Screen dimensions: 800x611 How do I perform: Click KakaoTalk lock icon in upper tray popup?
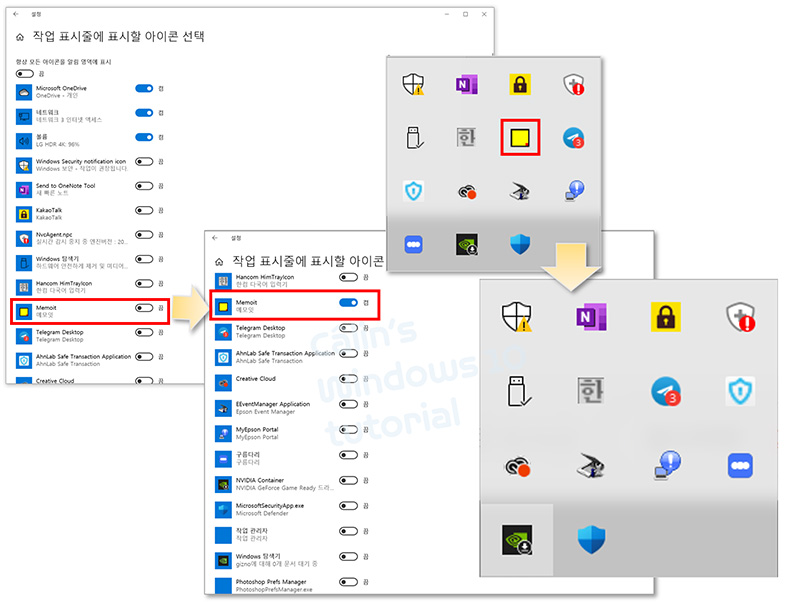click(x=520, y=85)
